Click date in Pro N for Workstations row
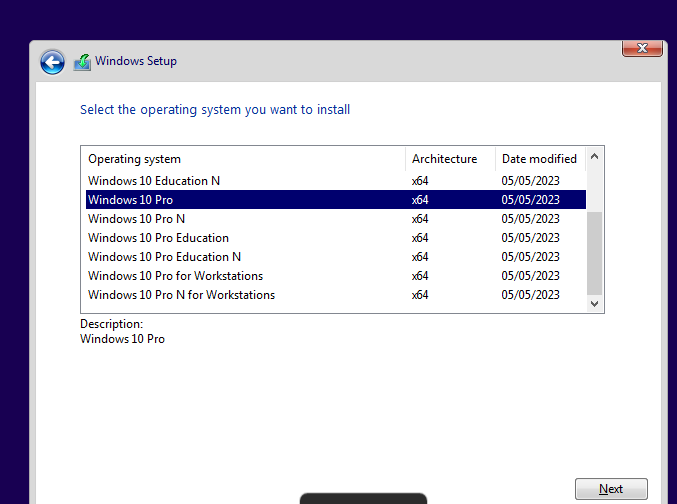This screenshot has width=677, height=504. (x=530, y=295)
